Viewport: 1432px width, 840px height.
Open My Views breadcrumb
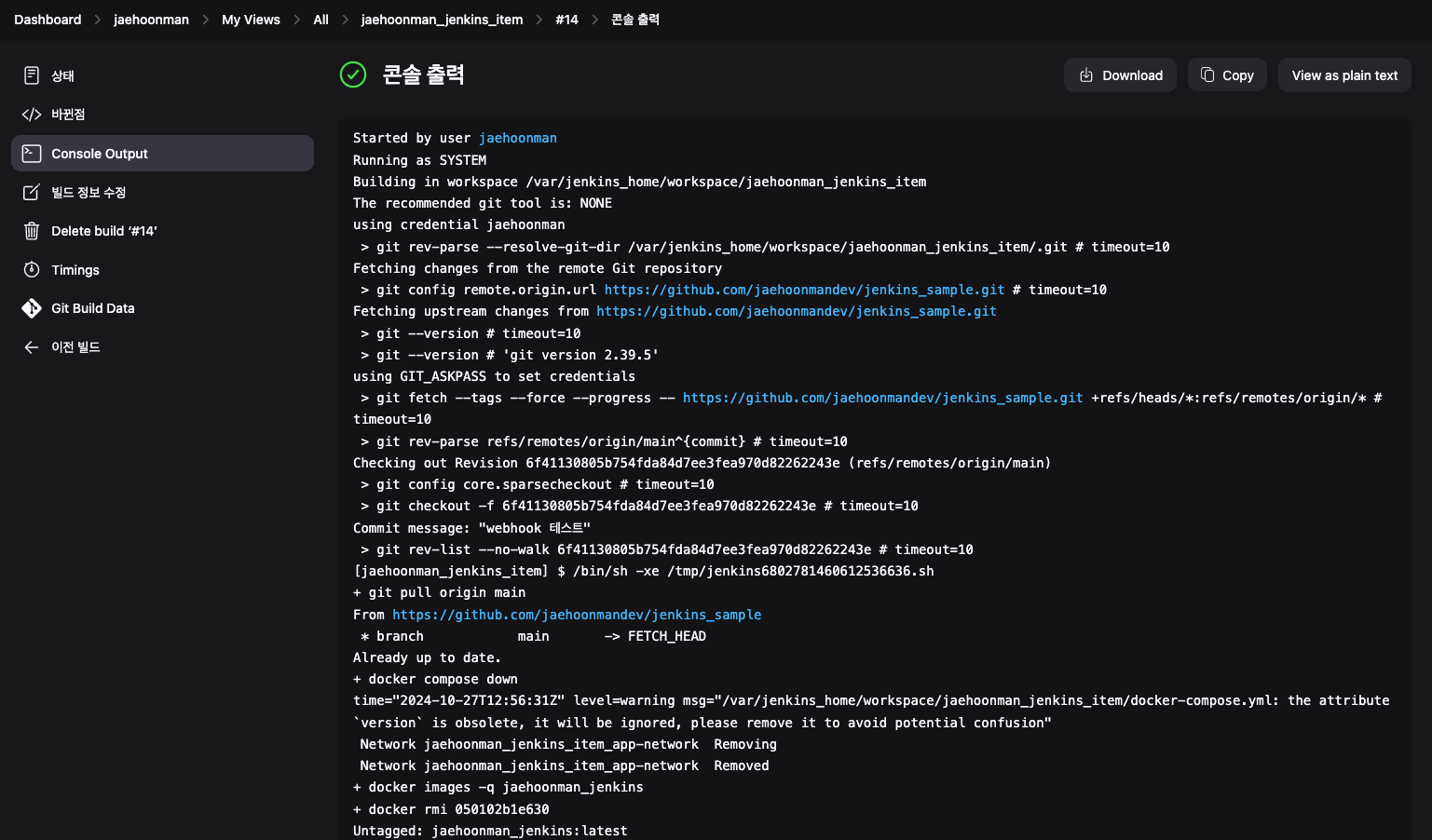251,20
